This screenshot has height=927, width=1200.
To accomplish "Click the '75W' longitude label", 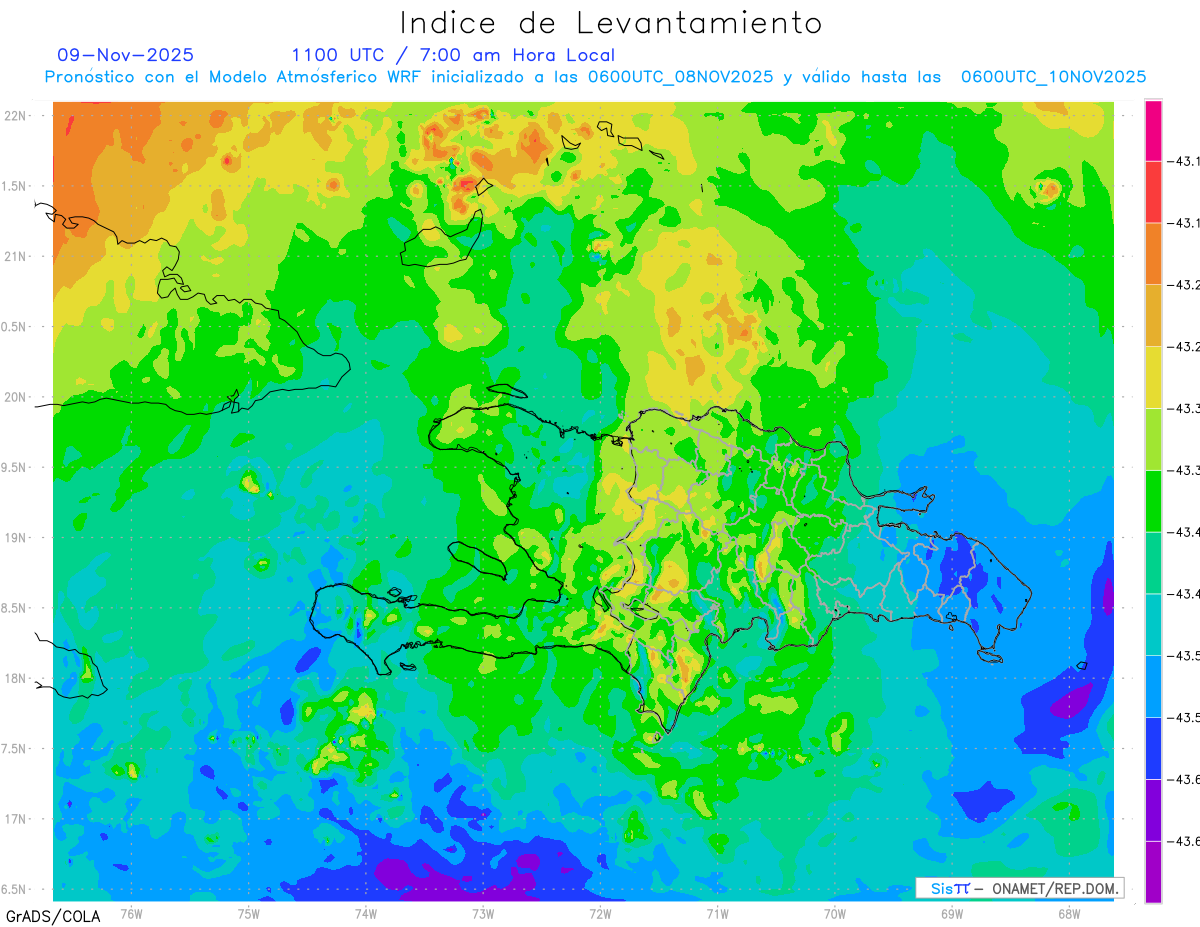I will click(249, 912).
